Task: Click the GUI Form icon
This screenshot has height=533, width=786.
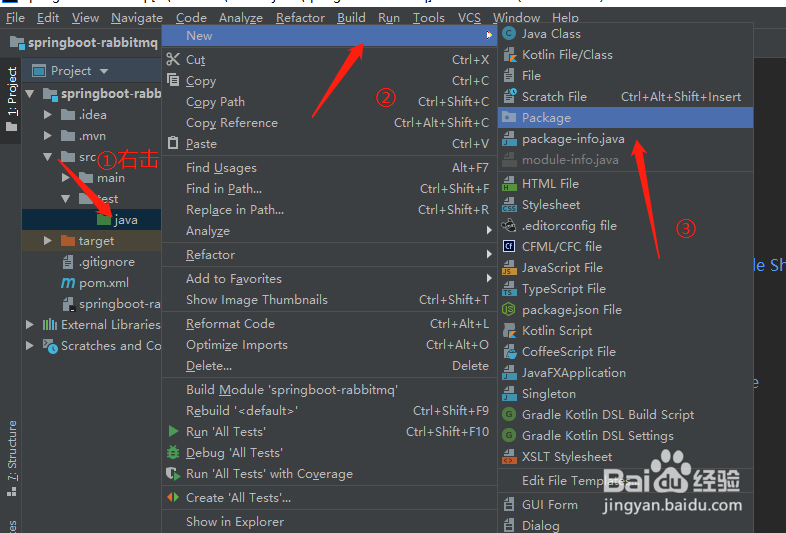Action: 509,504
